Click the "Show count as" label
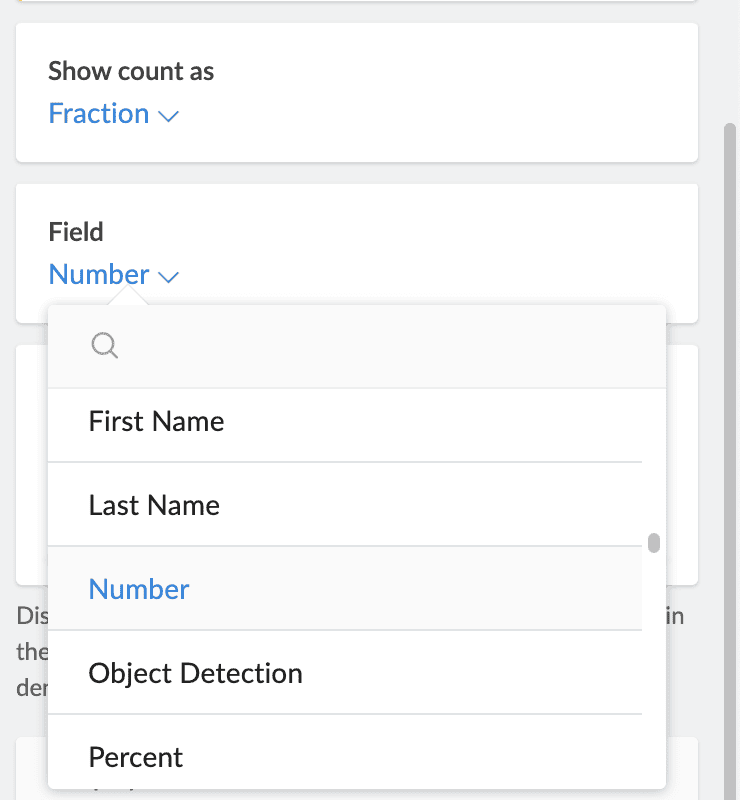This screenshot has width=740, height=800. [x=131, y=72]
